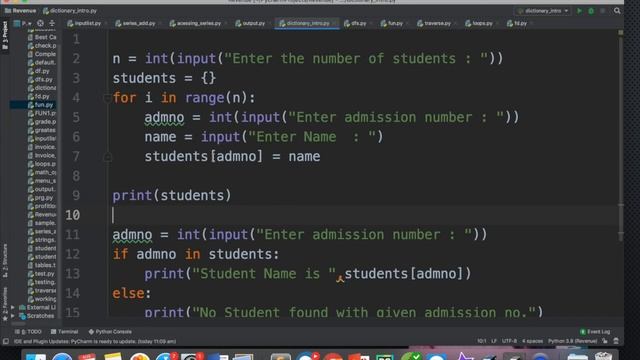This screenshot has width=640, height=360.
Task: Click the IDE and Plugin Updates message
Action: tap(95, 342)
